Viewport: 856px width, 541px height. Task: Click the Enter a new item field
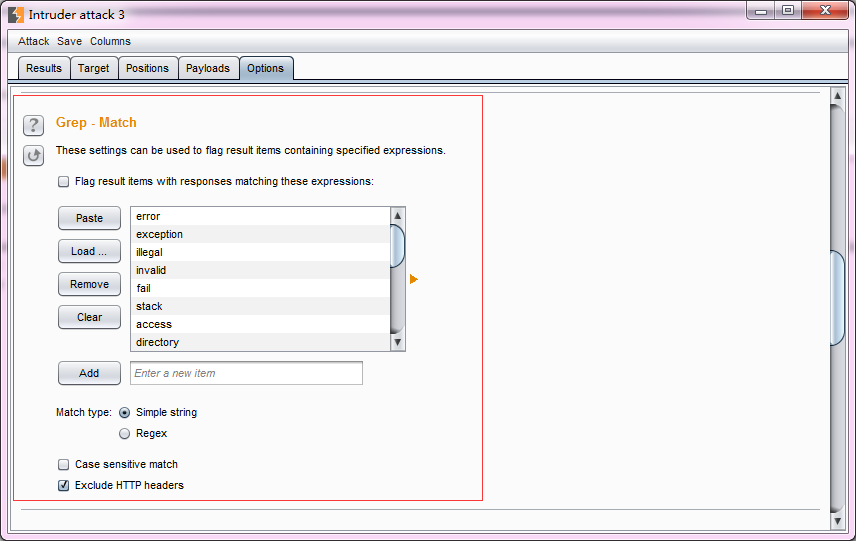point(246,373)
